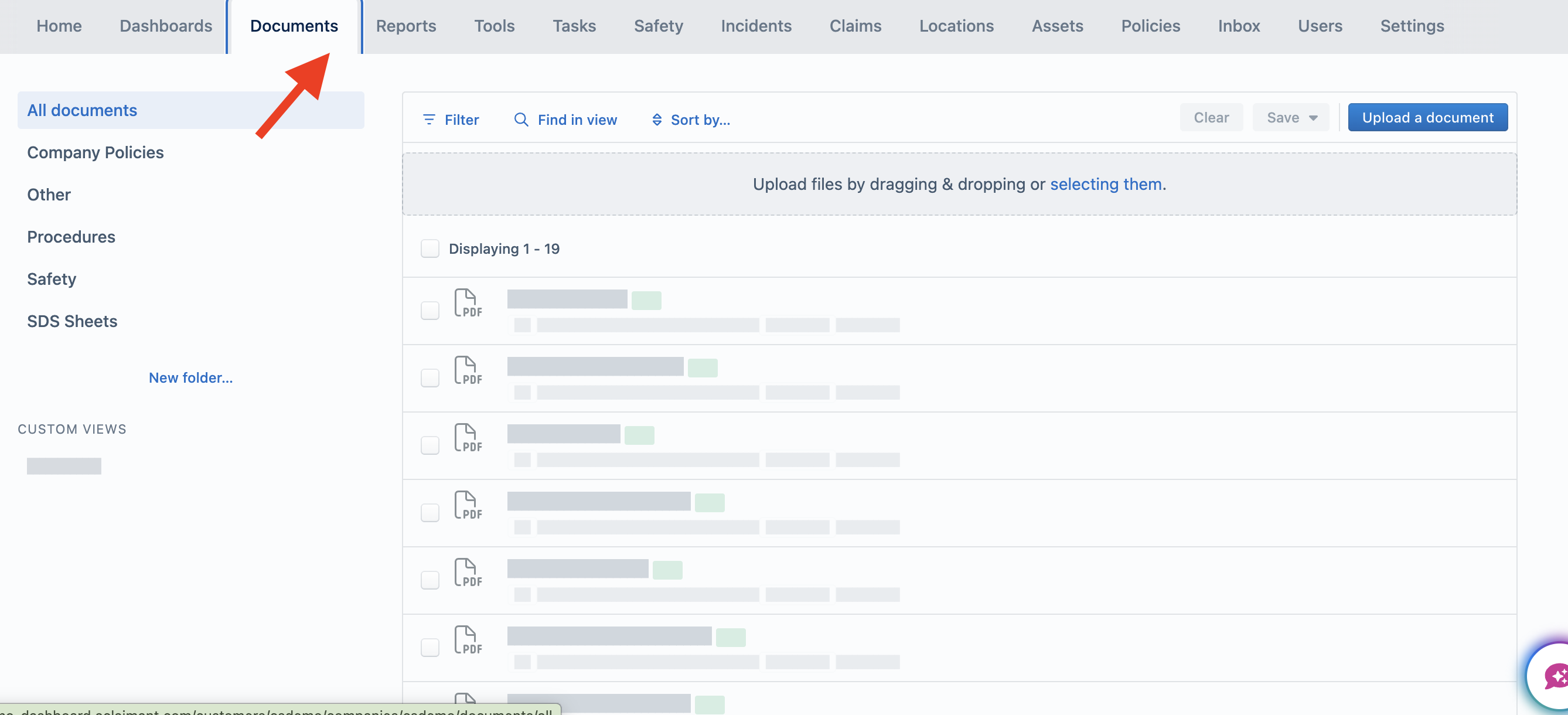Click the selecting them link
The width and height of the screenshot is (1568, 715).
pyautogui.click(x=1105, y=184)
